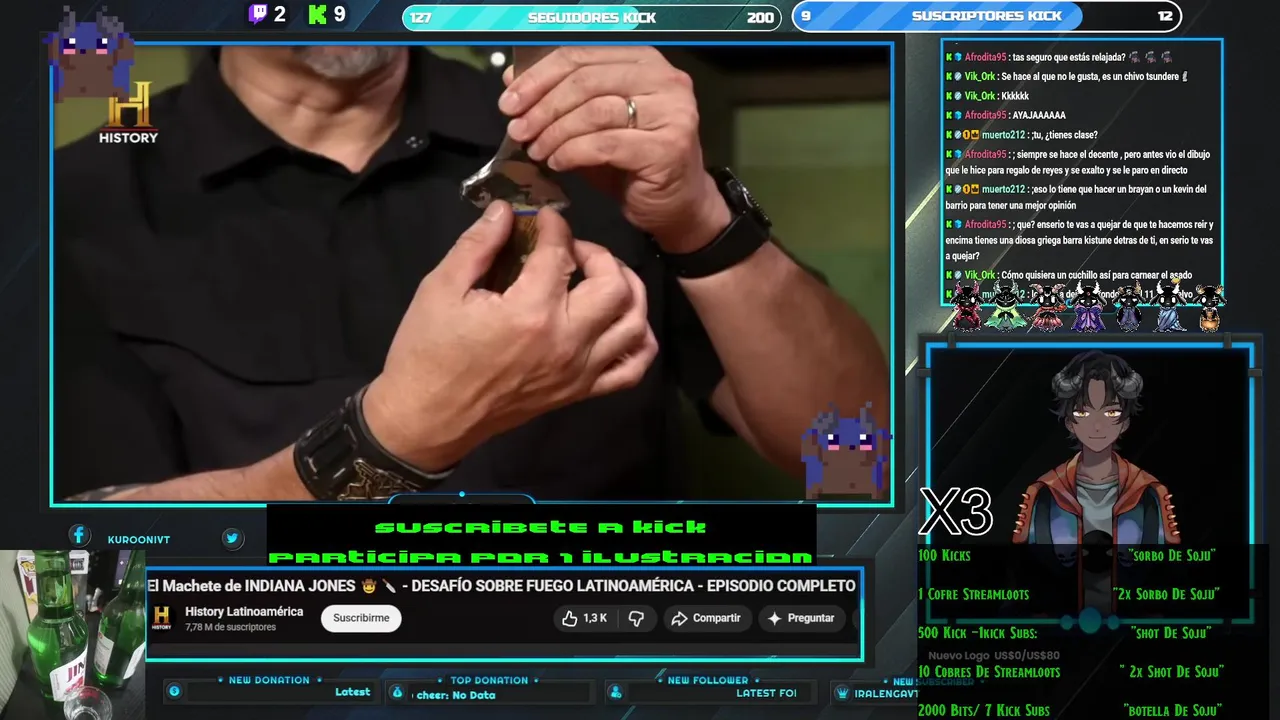This screenshot has width=1280, height=720.
Task: Click the 'Botella De Soju' reward text
Action: (1173, 711)
